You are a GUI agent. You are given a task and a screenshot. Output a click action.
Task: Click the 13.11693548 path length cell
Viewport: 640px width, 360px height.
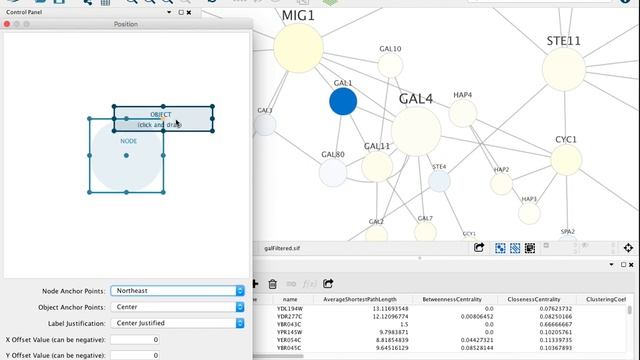390,309
